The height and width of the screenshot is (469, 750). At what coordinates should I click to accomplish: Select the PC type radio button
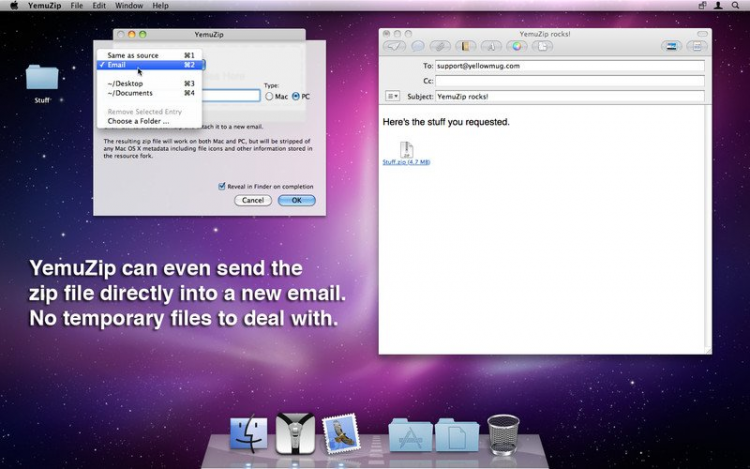296,97
